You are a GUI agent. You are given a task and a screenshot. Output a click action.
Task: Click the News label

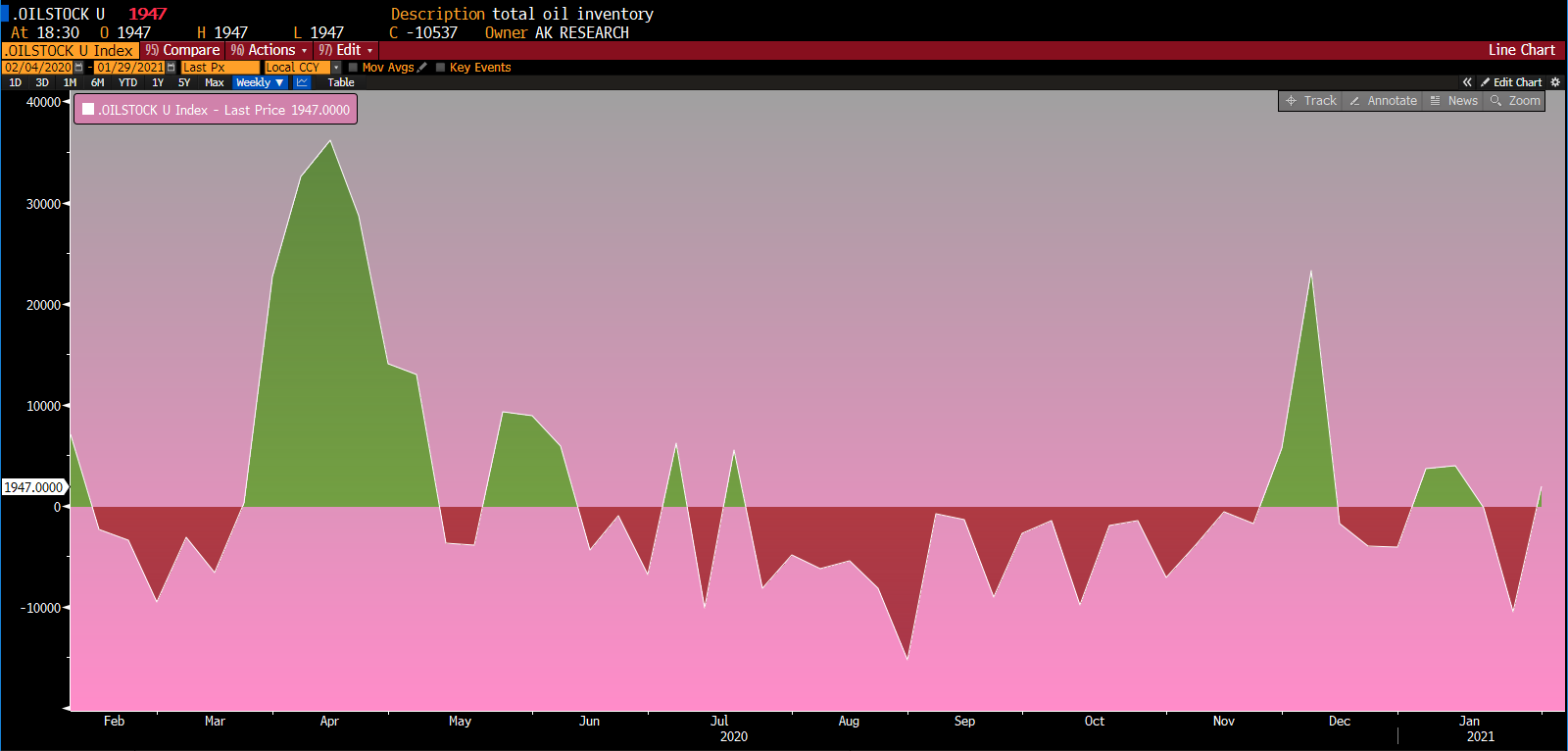coord(1463,101)
